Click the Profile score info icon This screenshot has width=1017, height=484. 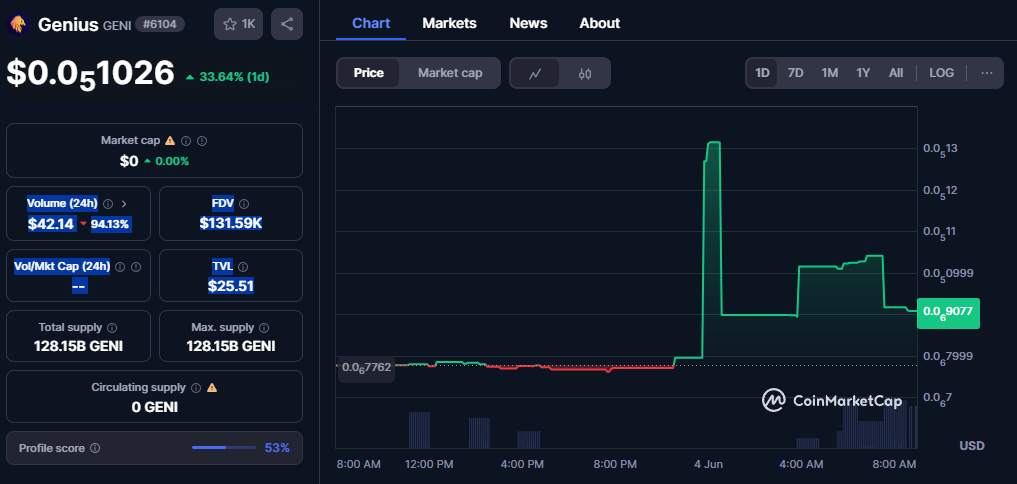95,448
